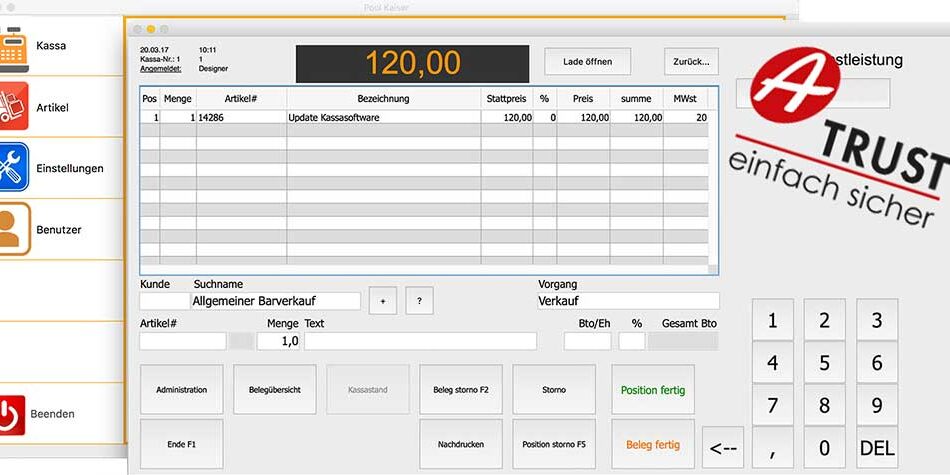Select row Update Kassasoftware
This screenshot has height=475, width=950.
[424, 118]
